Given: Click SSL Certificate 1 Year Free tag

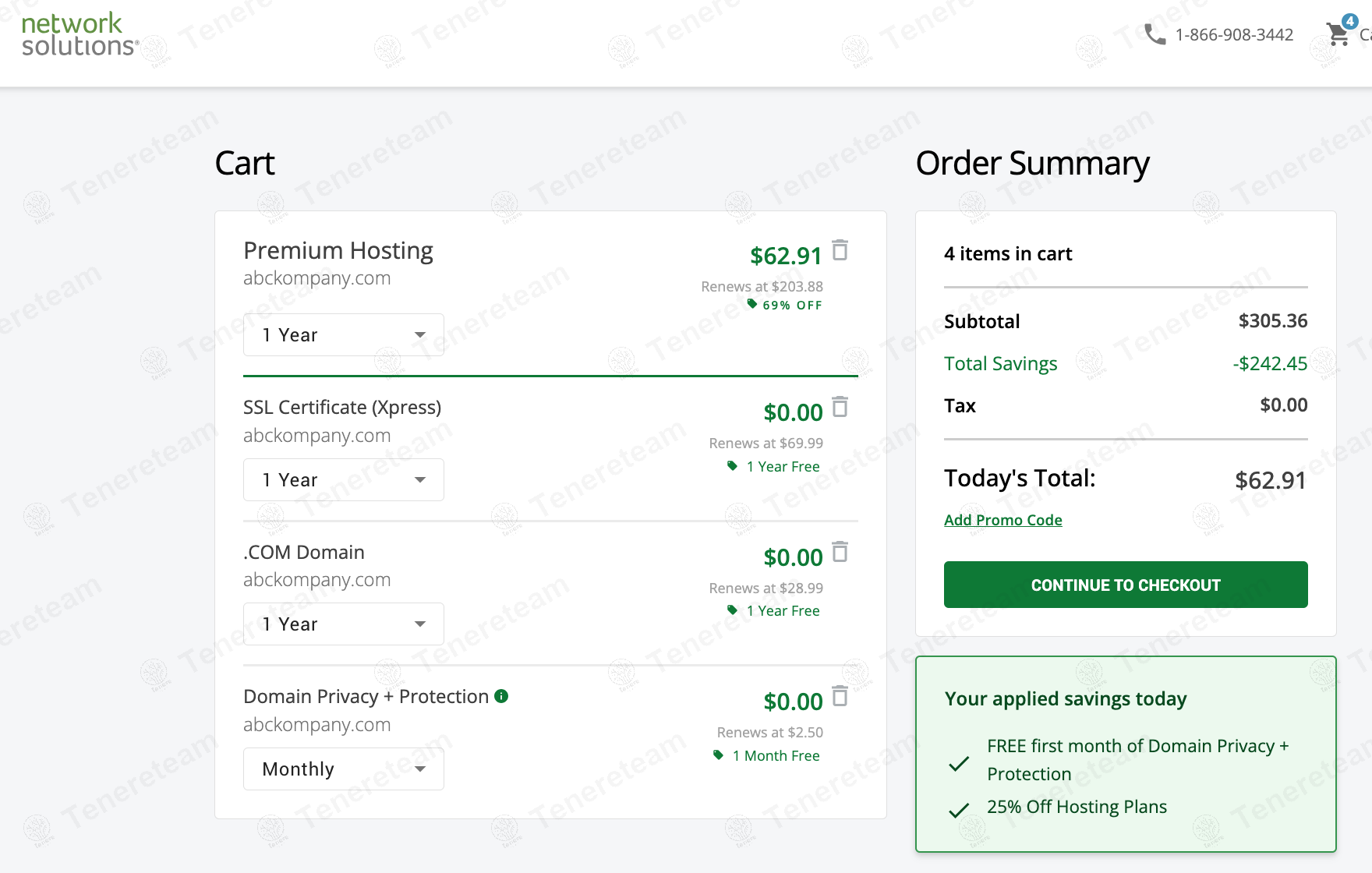Looking at the screenshot, I should 782,467.
